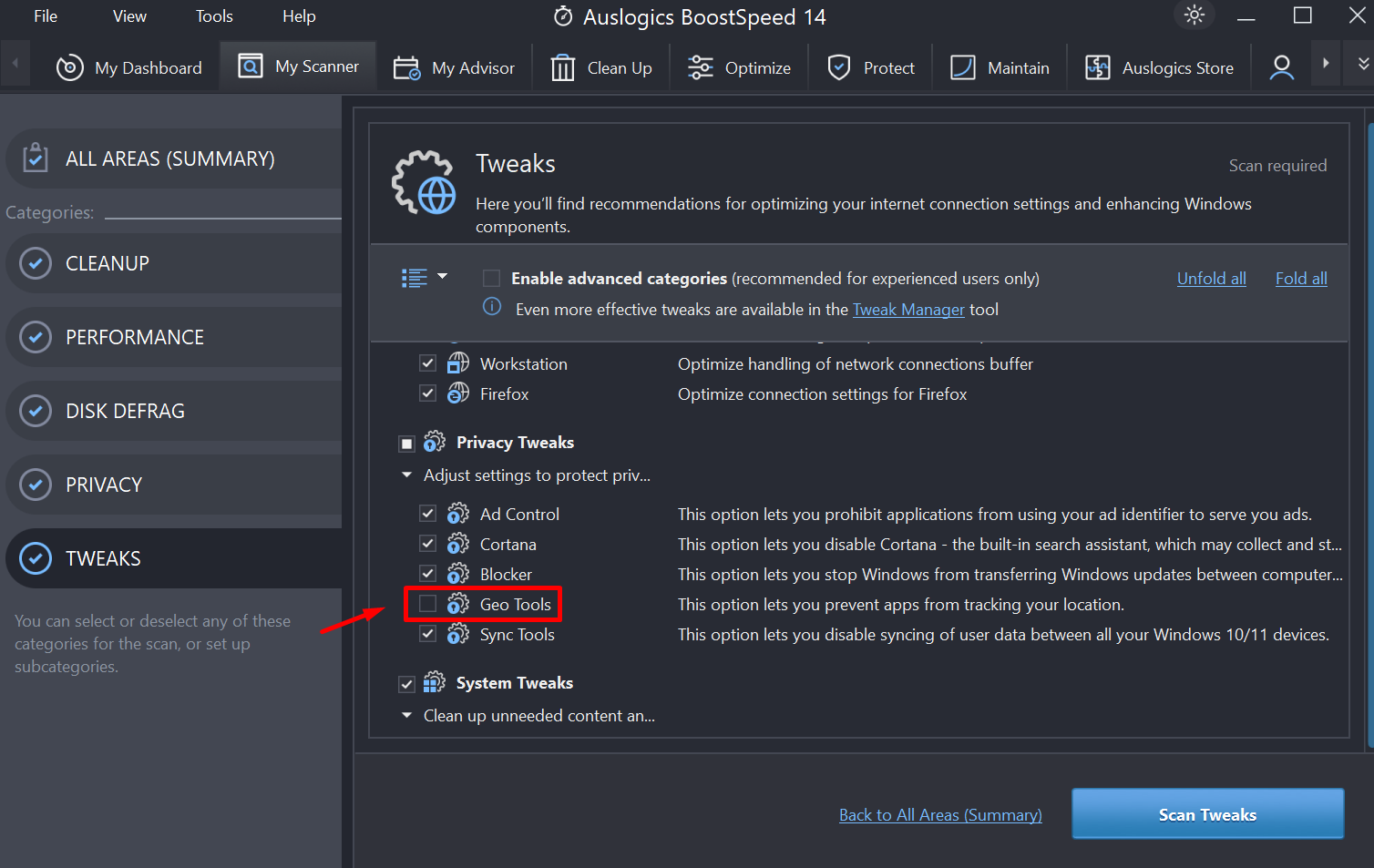This screenshot has width=1374, height=868.
Task: Open the list view options dropdown
Action: pos(425,278)
